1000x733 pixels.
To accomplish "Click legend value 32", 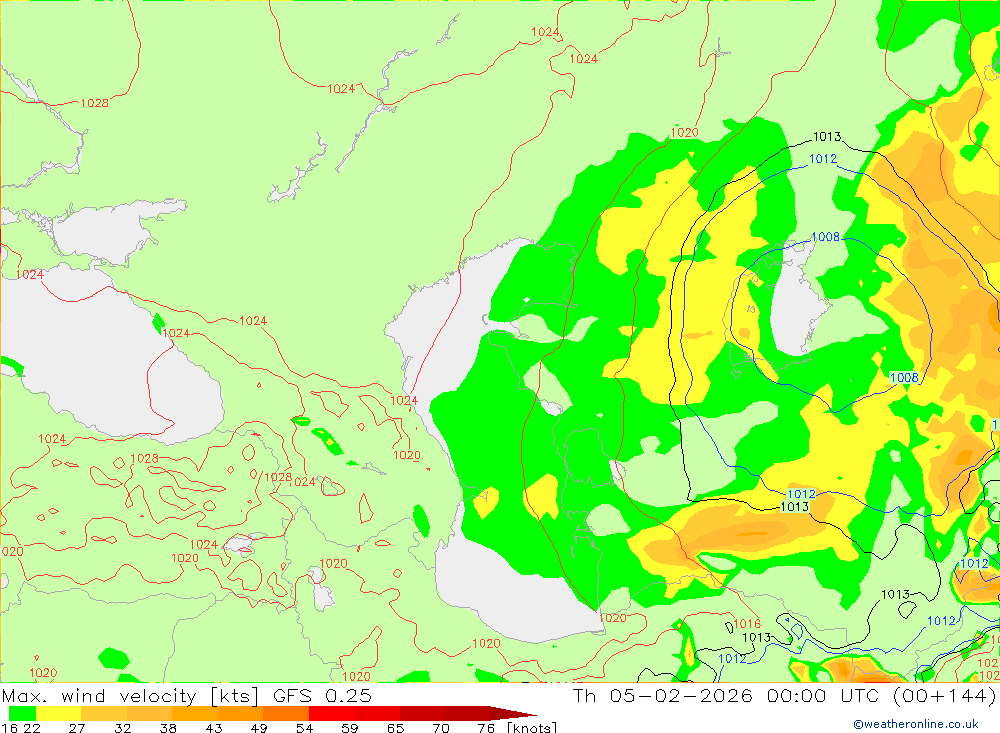I will pos(122,727).
